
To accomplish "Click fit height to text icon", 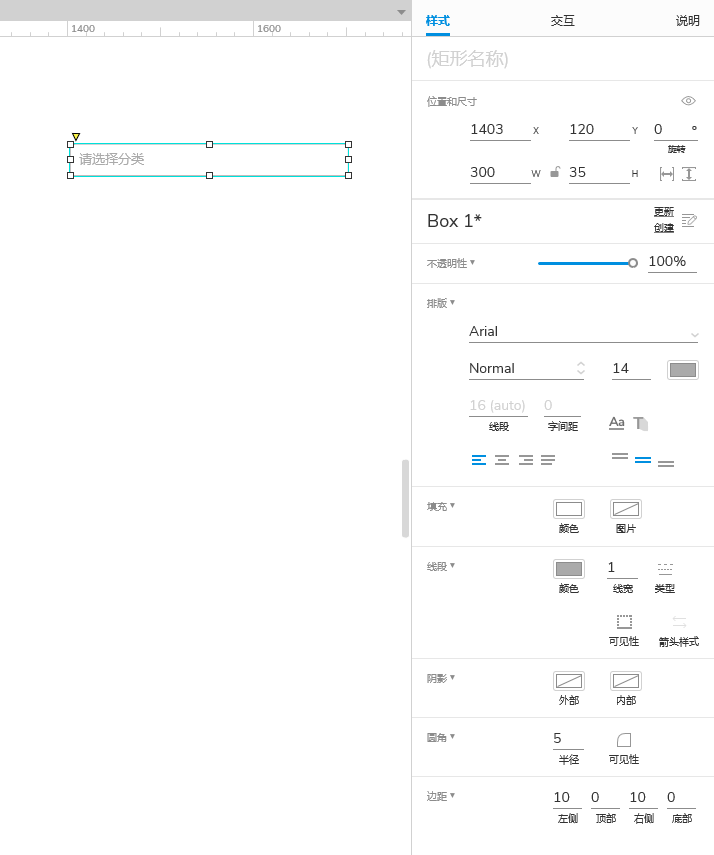I will (x=689, y=174).
